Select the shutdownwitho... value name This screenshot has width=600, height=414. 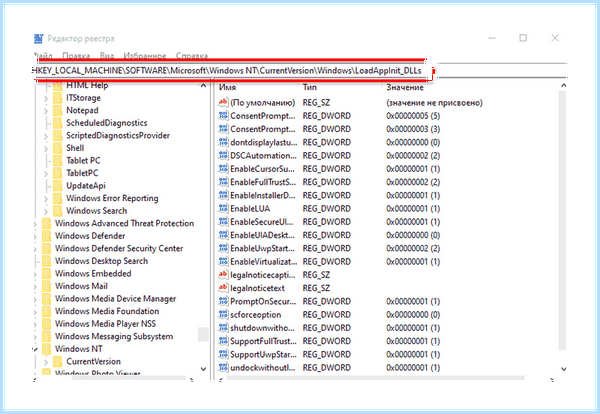(x=262, y=328)
